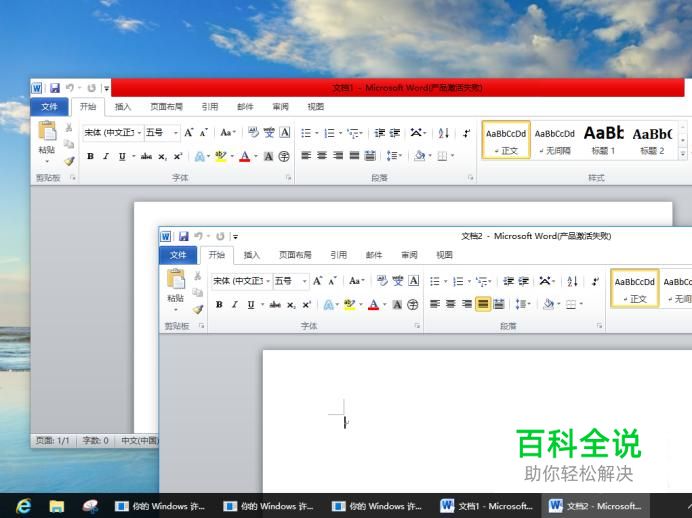Click Paste icon in 文档1 window
The image size is (692, 518).
(47, 131)
